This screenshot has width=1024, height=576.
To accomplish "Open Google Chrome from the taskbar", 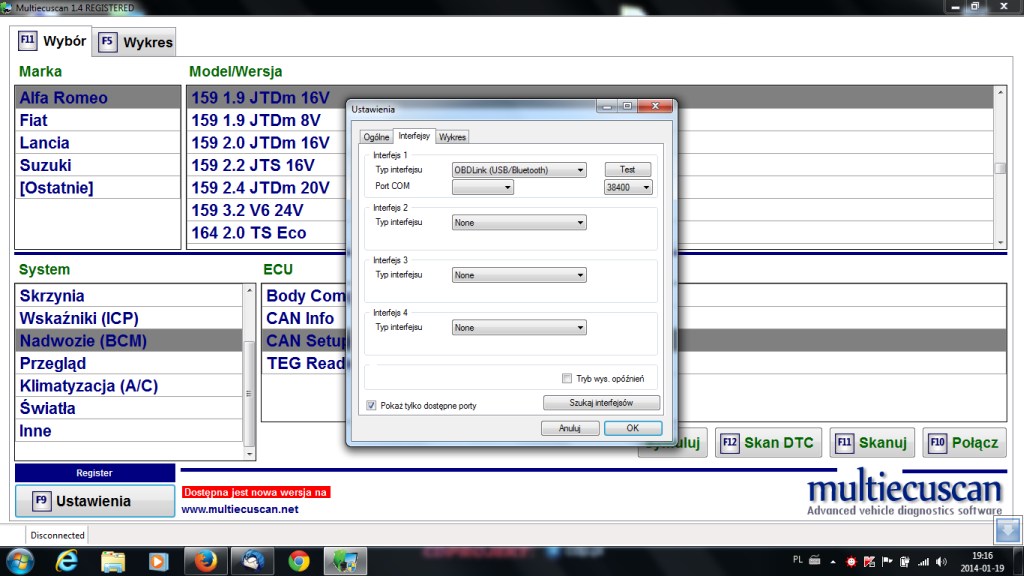I will [x=298, y=561].
